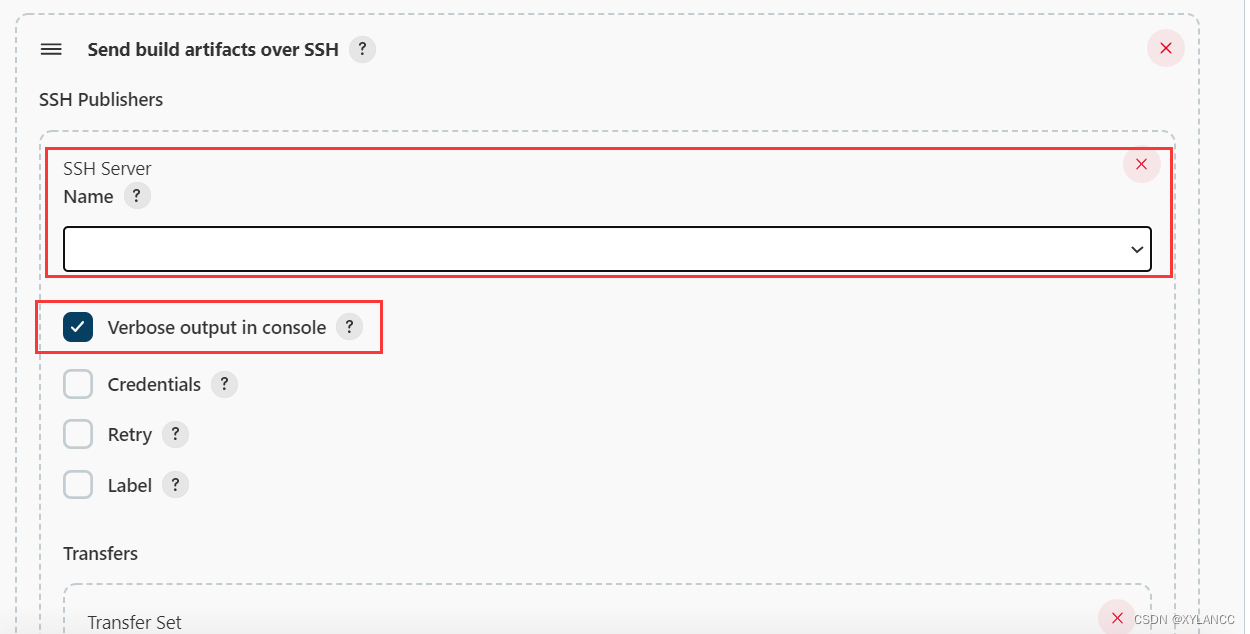Remove the Send build artifacts over SSH step
Viewport: 1250px width, 634px height.
click(1165, 48)
